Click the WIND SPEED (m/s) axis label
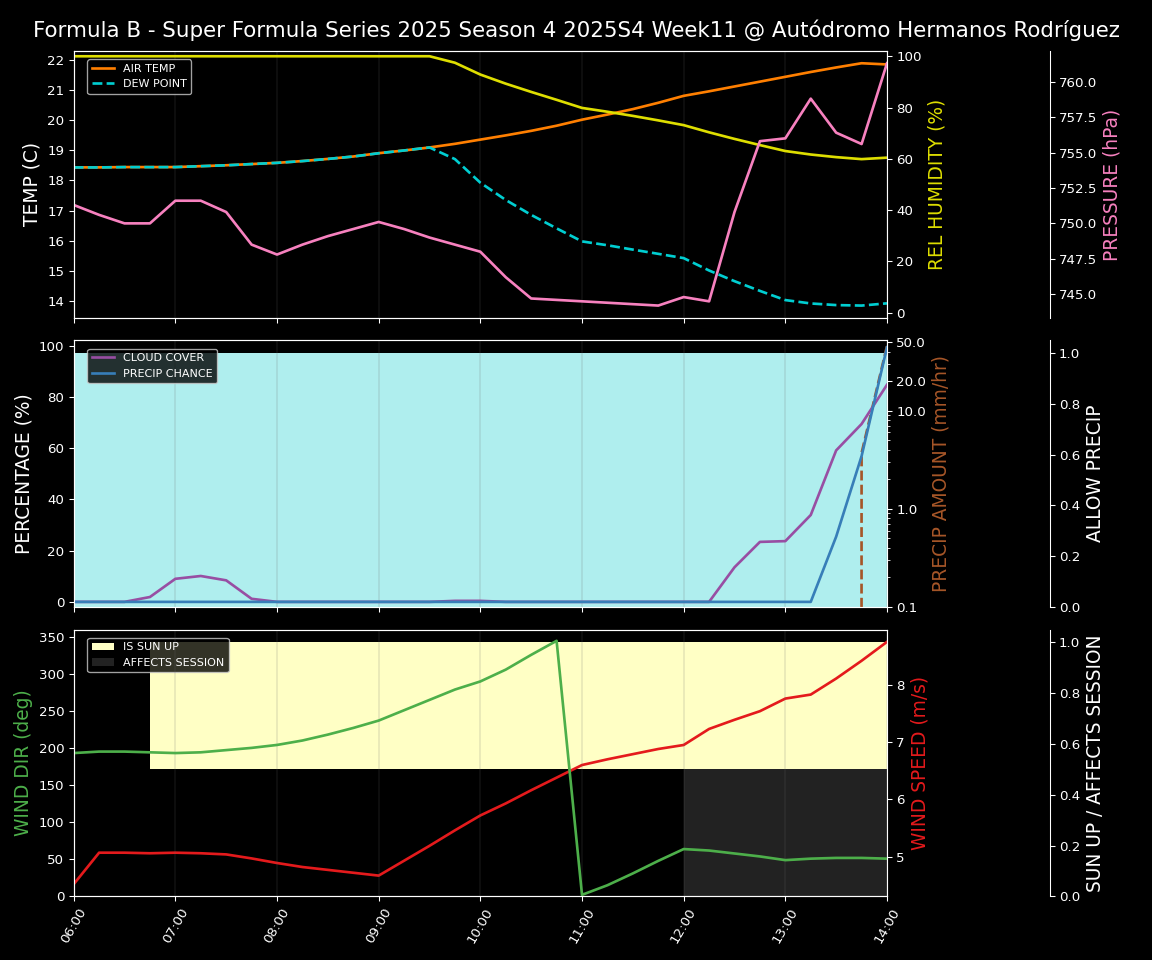The image size is (1152, 960). (919, 763)
